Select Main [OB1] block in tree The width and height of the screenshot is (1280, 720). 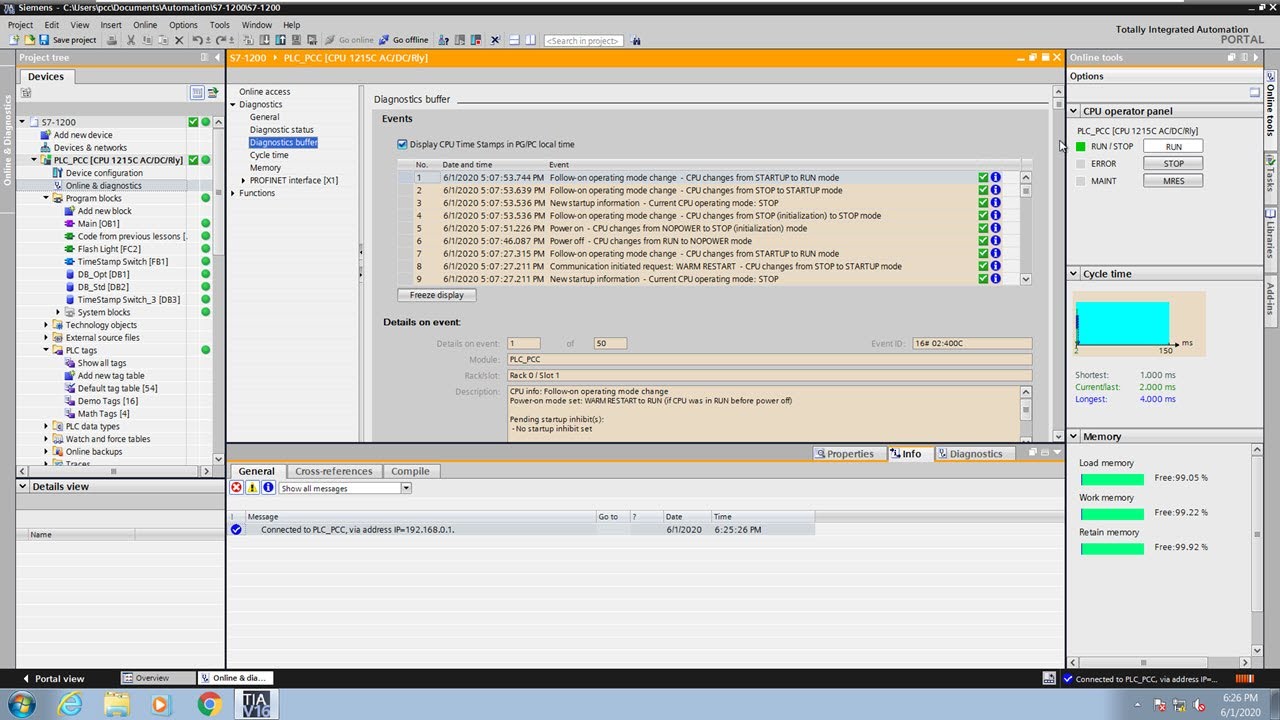pyautogui.click(x=98, y=224)
